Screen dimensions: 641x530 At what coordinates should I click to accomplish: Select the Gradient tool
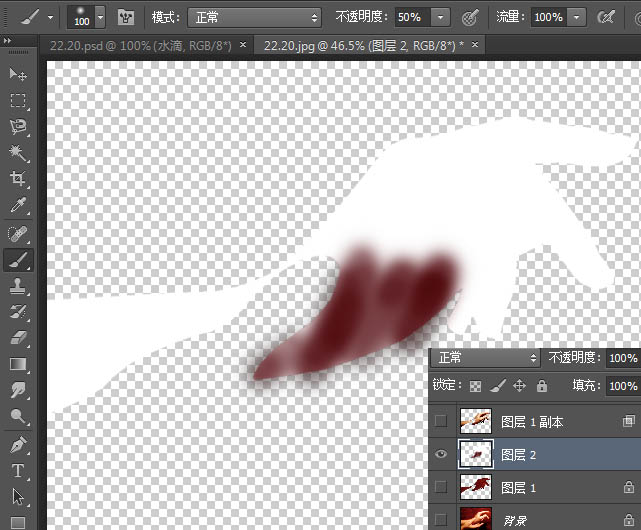point(18,364)
